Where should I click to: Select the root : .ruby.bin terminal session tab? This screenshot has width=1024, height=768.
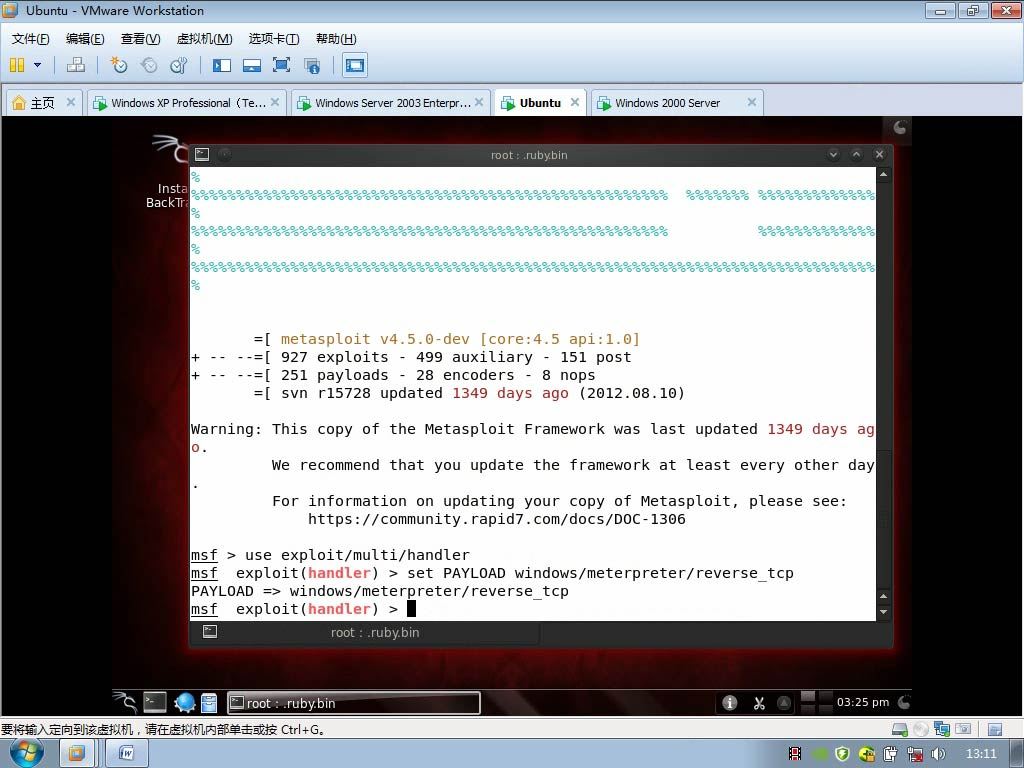365,632
